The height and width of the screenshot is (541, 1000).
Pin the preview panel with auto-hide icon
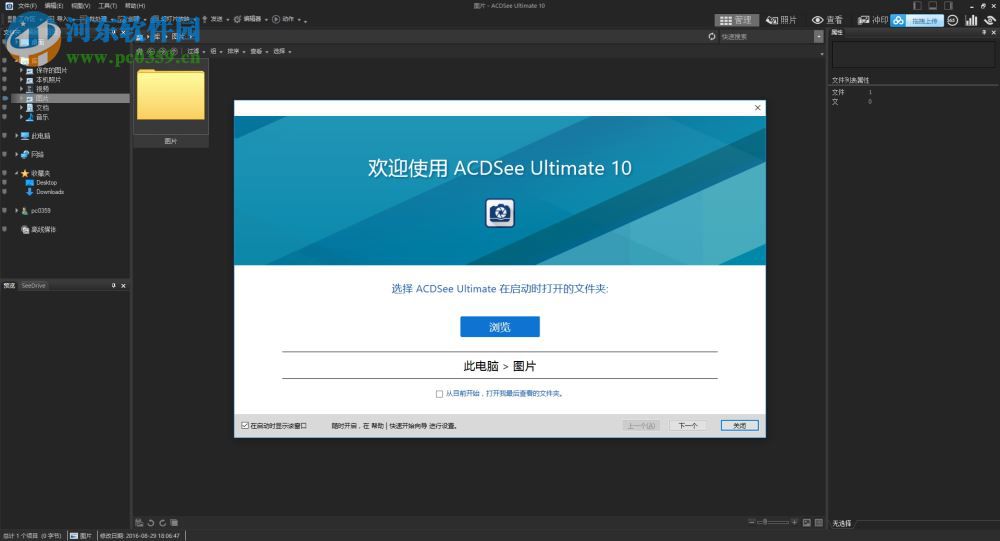tap(114, 286)
